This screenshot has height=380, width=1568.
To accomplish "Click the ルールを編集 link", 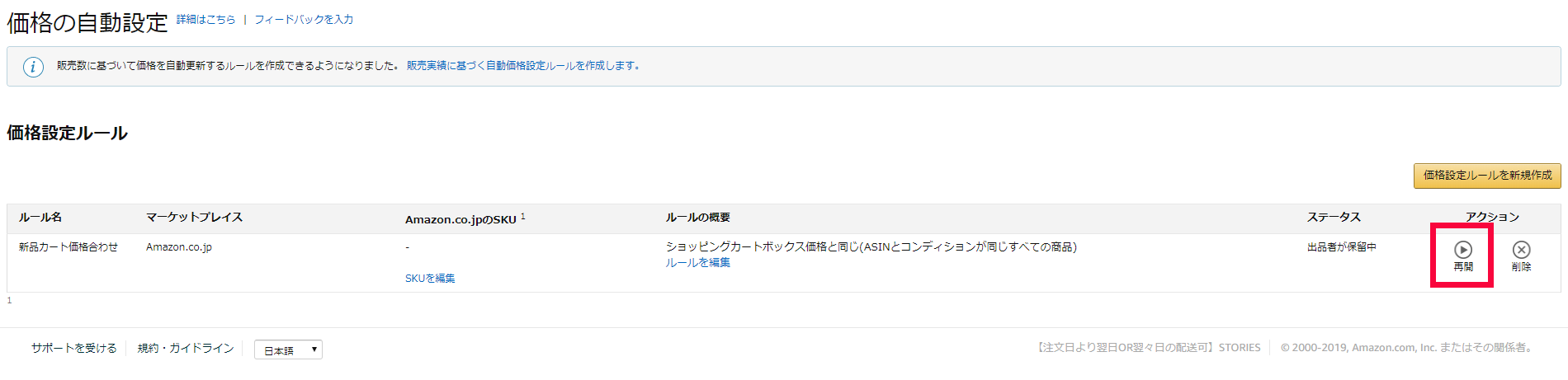I will [x=698, y=263].
